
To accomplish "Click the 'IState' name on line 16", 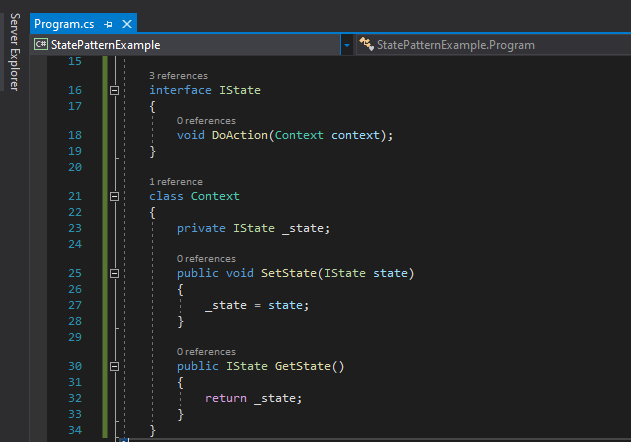I will click(240, 90).
